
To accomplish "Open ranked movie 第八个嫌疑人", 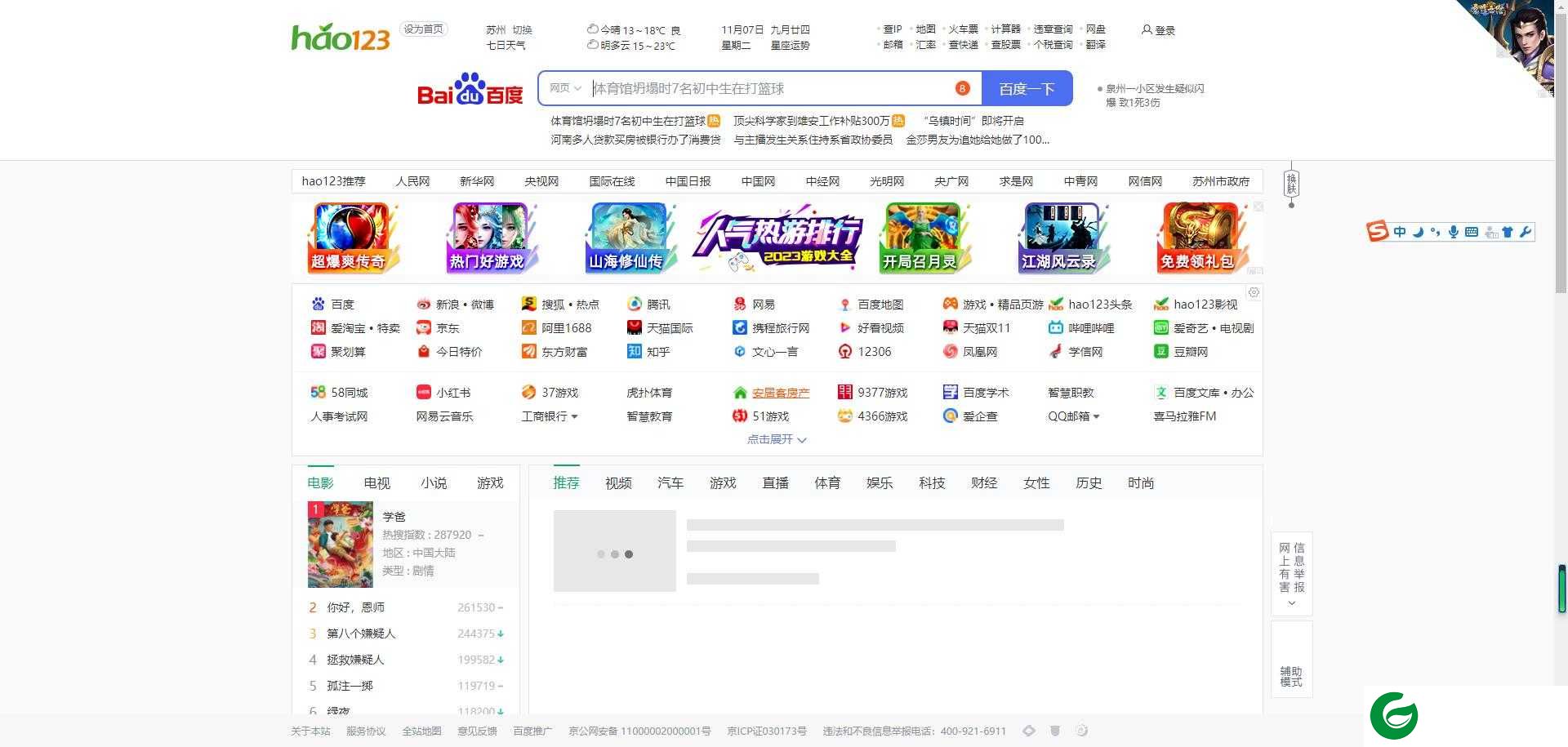I will [361, 634].
